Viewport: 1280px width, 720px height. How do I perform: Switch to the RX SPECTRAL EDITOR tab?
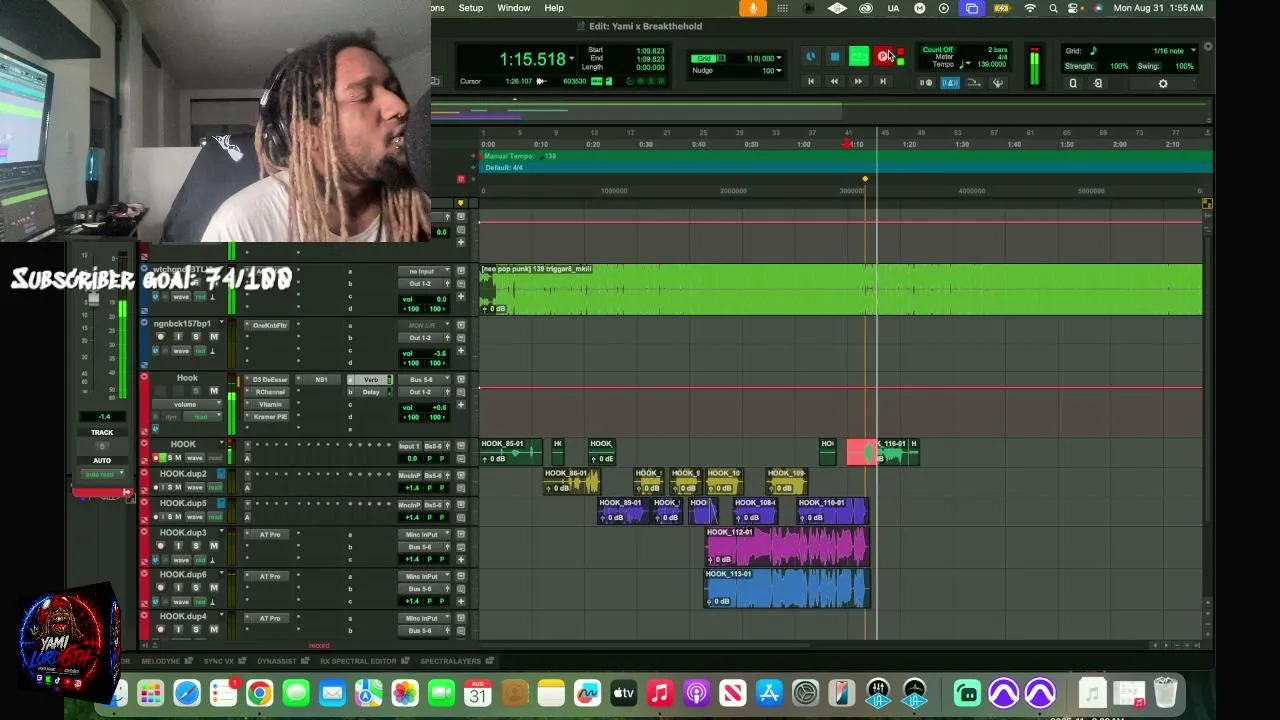tap(358, 661)
